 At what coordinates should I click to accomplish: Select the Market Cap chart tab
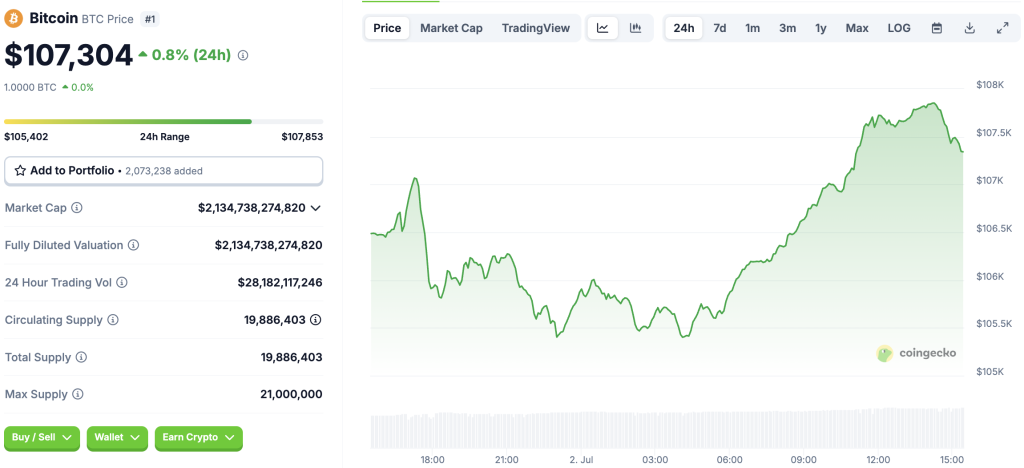click(451, 28)
